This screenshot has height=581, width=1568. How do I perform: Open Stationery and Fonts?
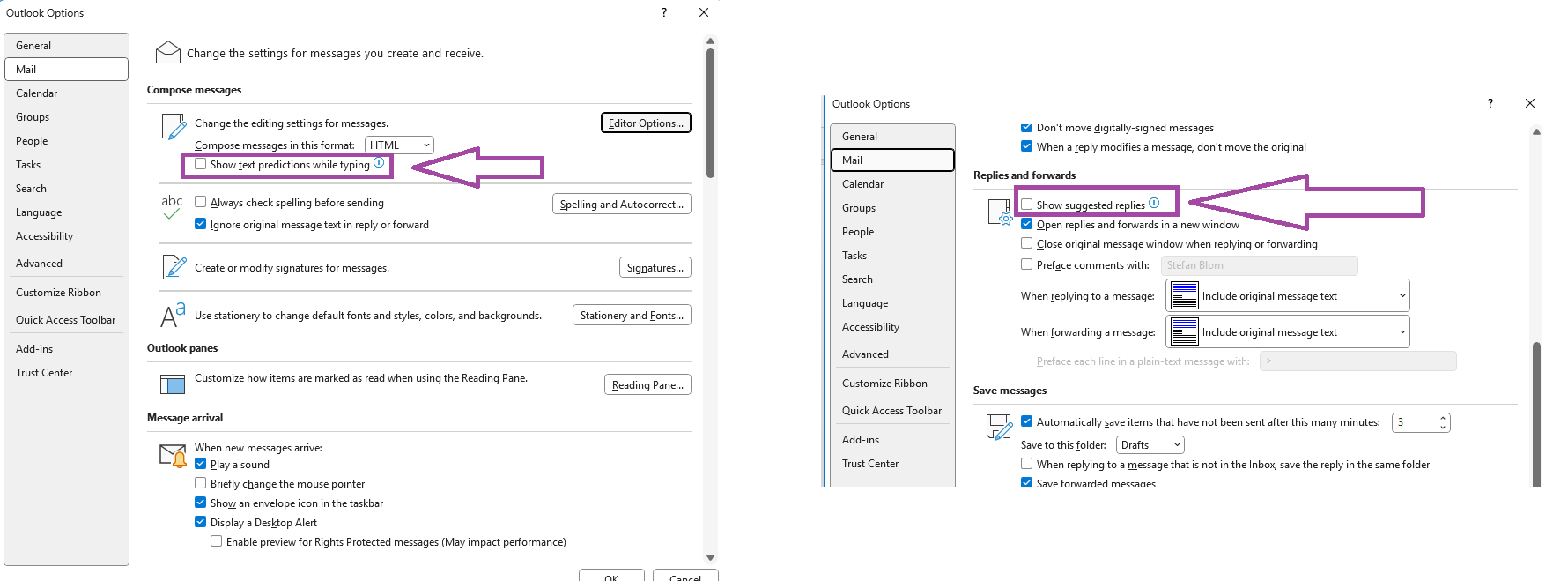[632, 315]
